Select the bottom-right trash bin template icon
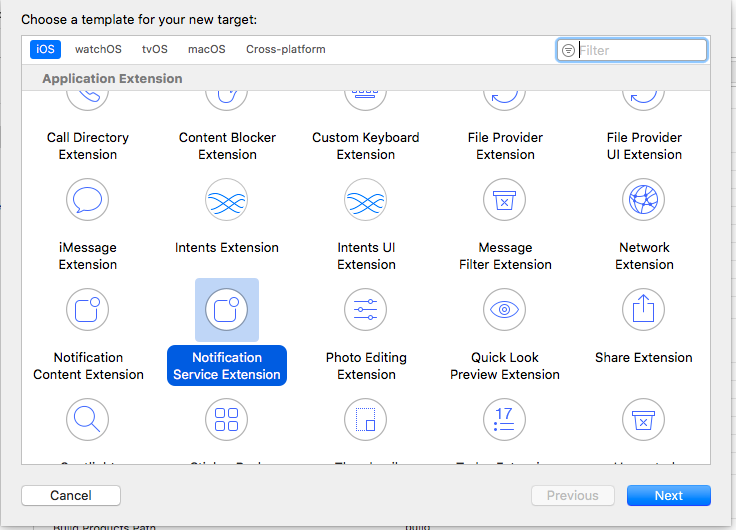Image resolution: width=736 pixels, height=530 pixels. tap(643, 419)
